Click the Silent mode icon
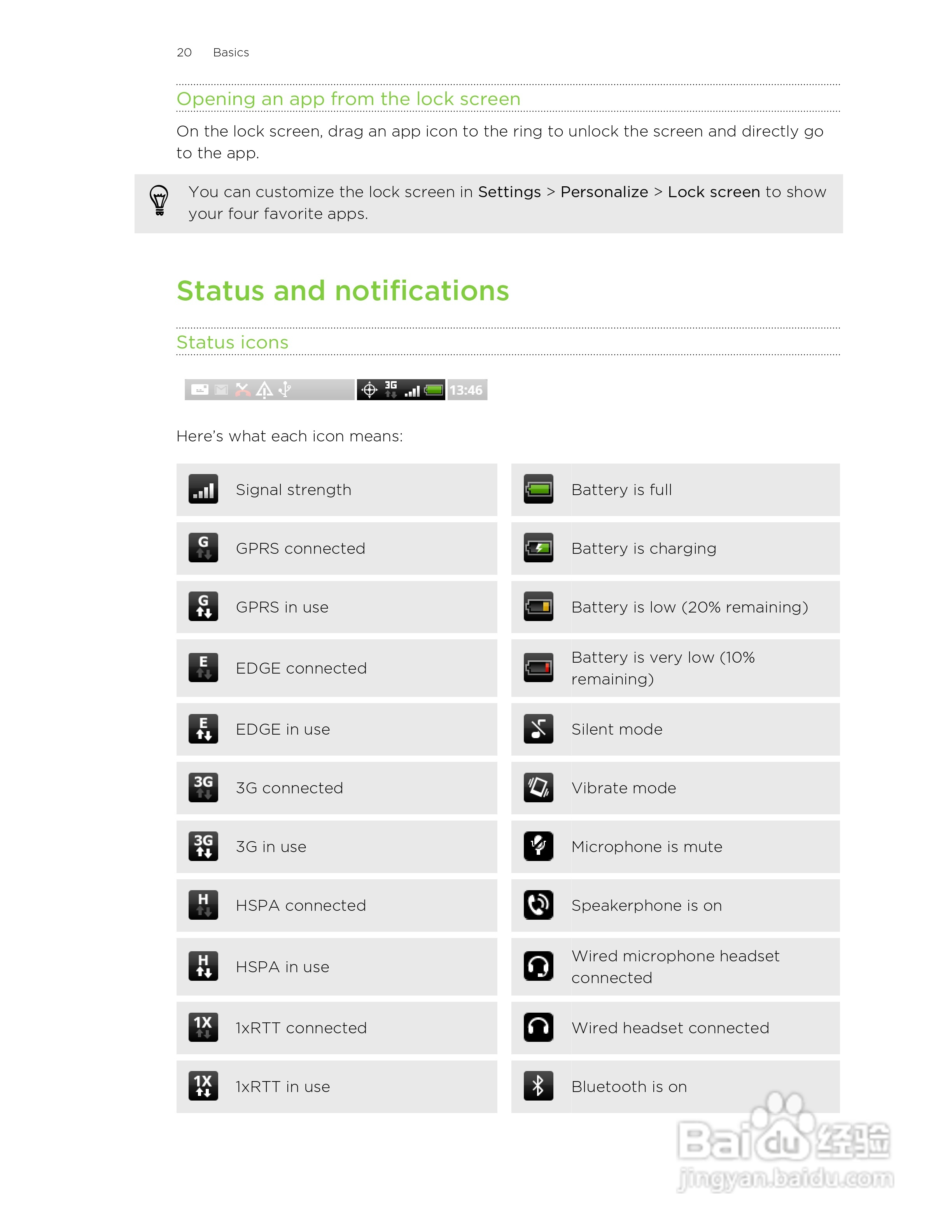 (x=538, y=729)
